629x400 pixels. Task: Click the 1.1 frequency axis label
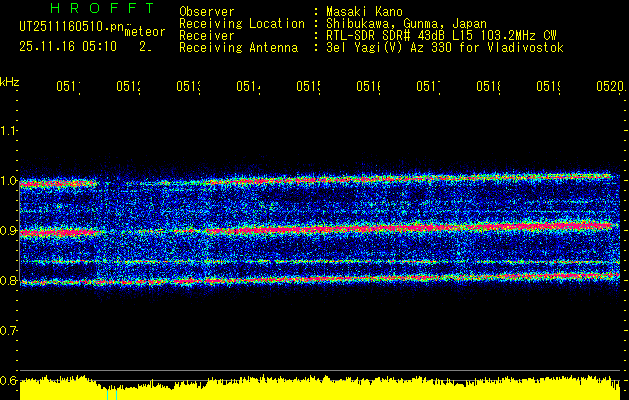(x=8, y=131)
